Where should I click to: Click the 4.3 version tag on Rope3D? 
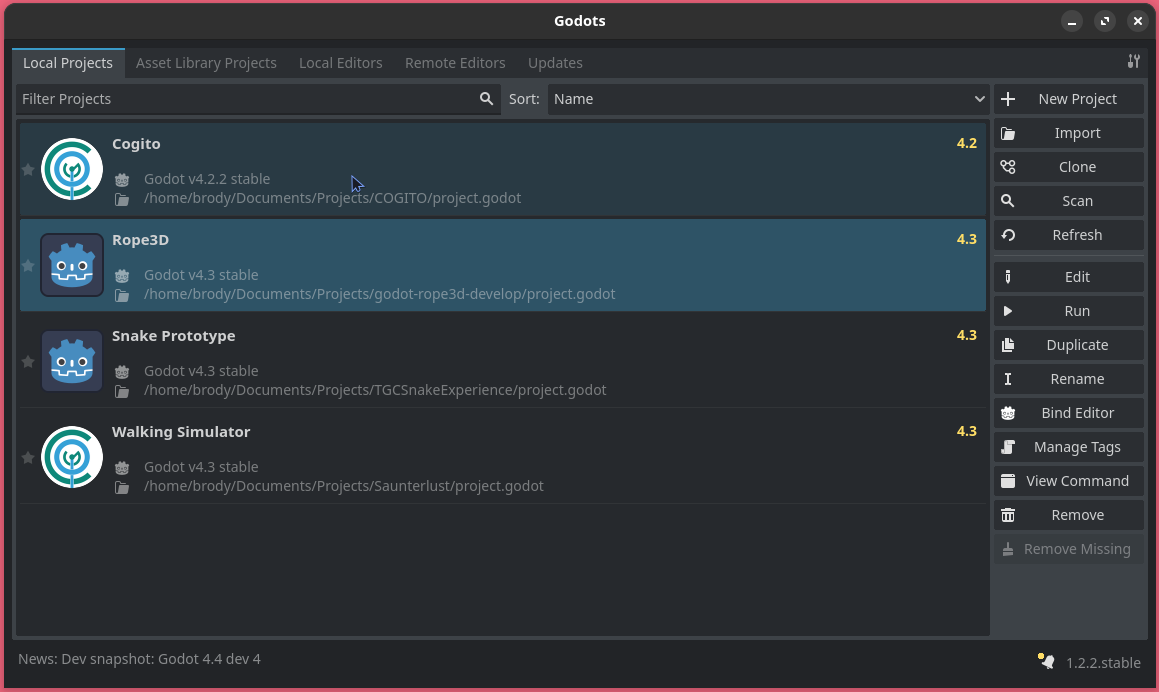[x=967, y=240]
